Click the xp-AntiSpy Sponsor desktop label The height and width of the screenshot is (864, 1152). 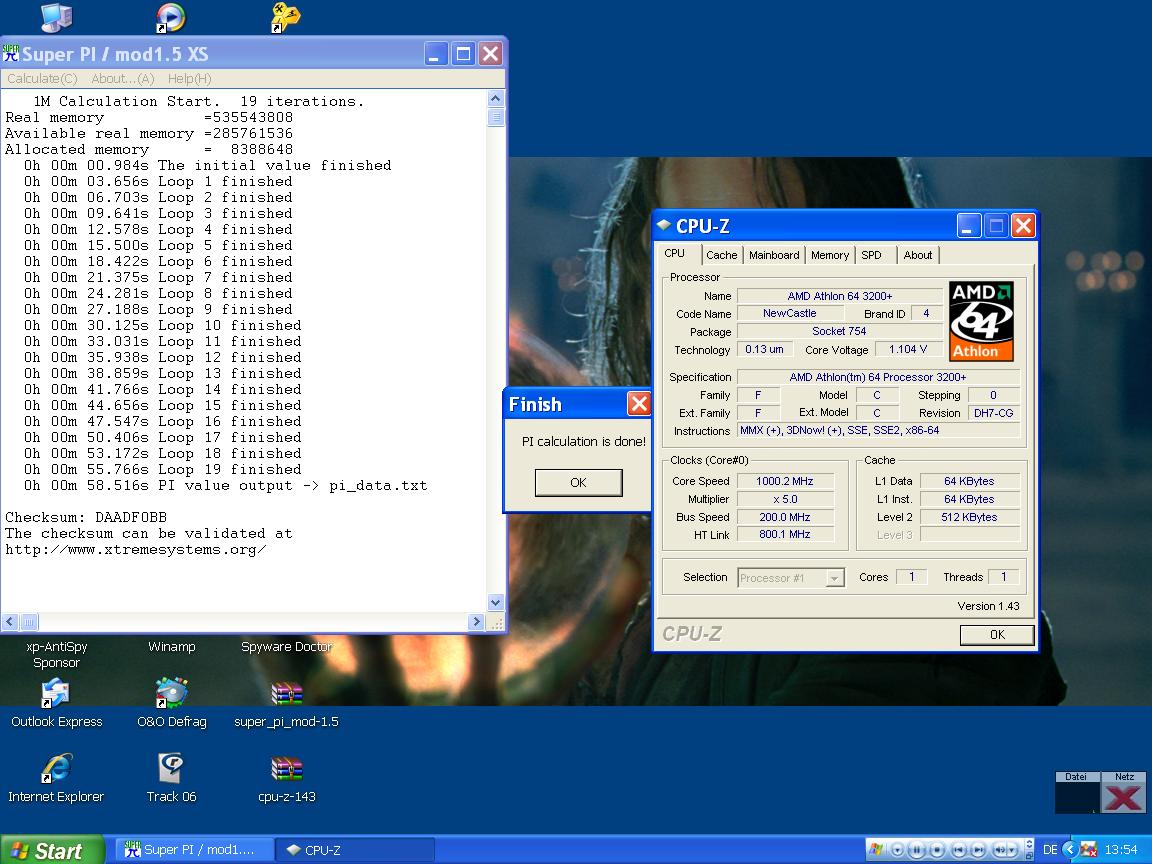pos(57,655)
